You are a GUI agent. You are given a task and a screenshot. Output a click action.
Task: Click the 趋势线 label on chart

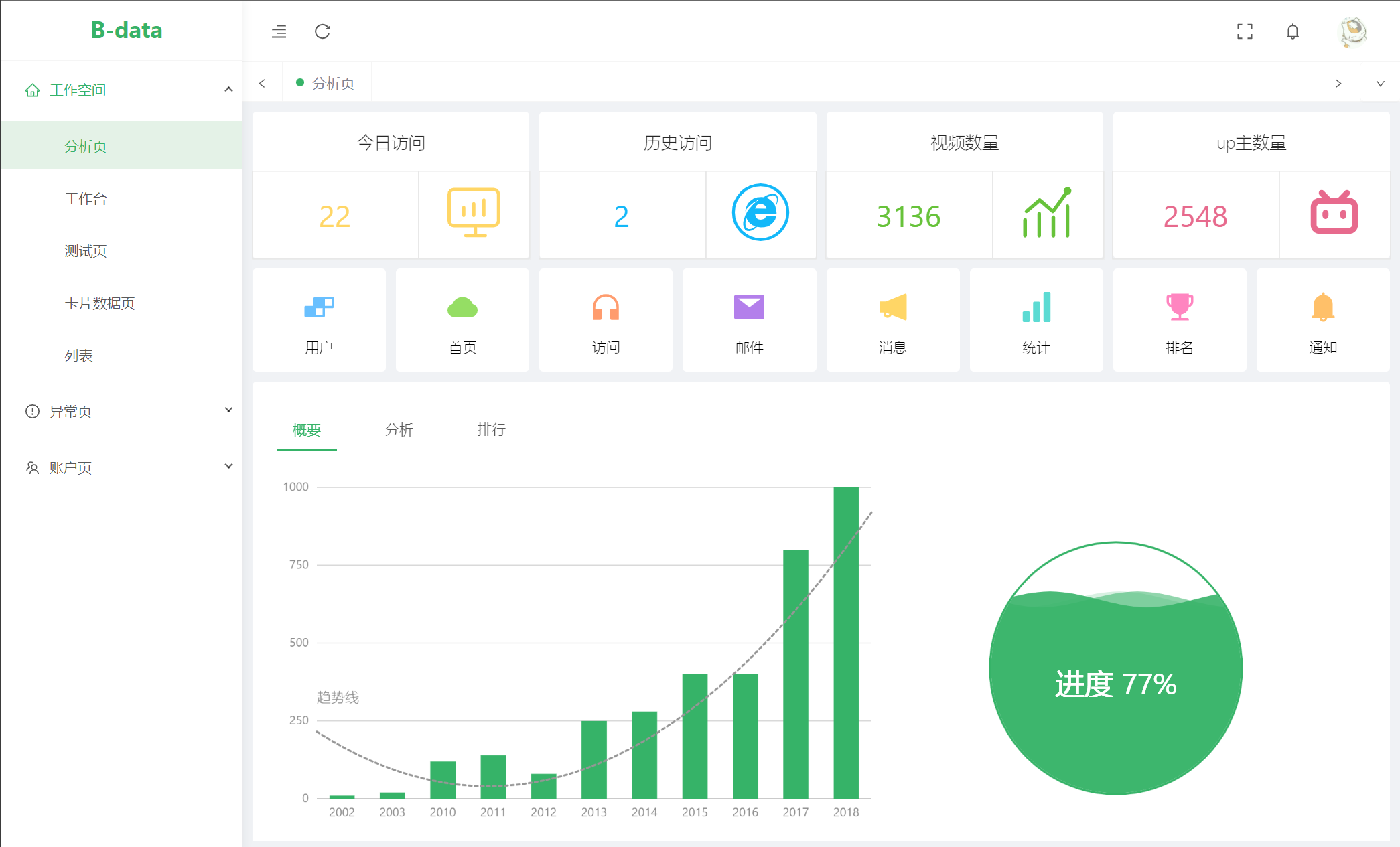tap(338, 698)
